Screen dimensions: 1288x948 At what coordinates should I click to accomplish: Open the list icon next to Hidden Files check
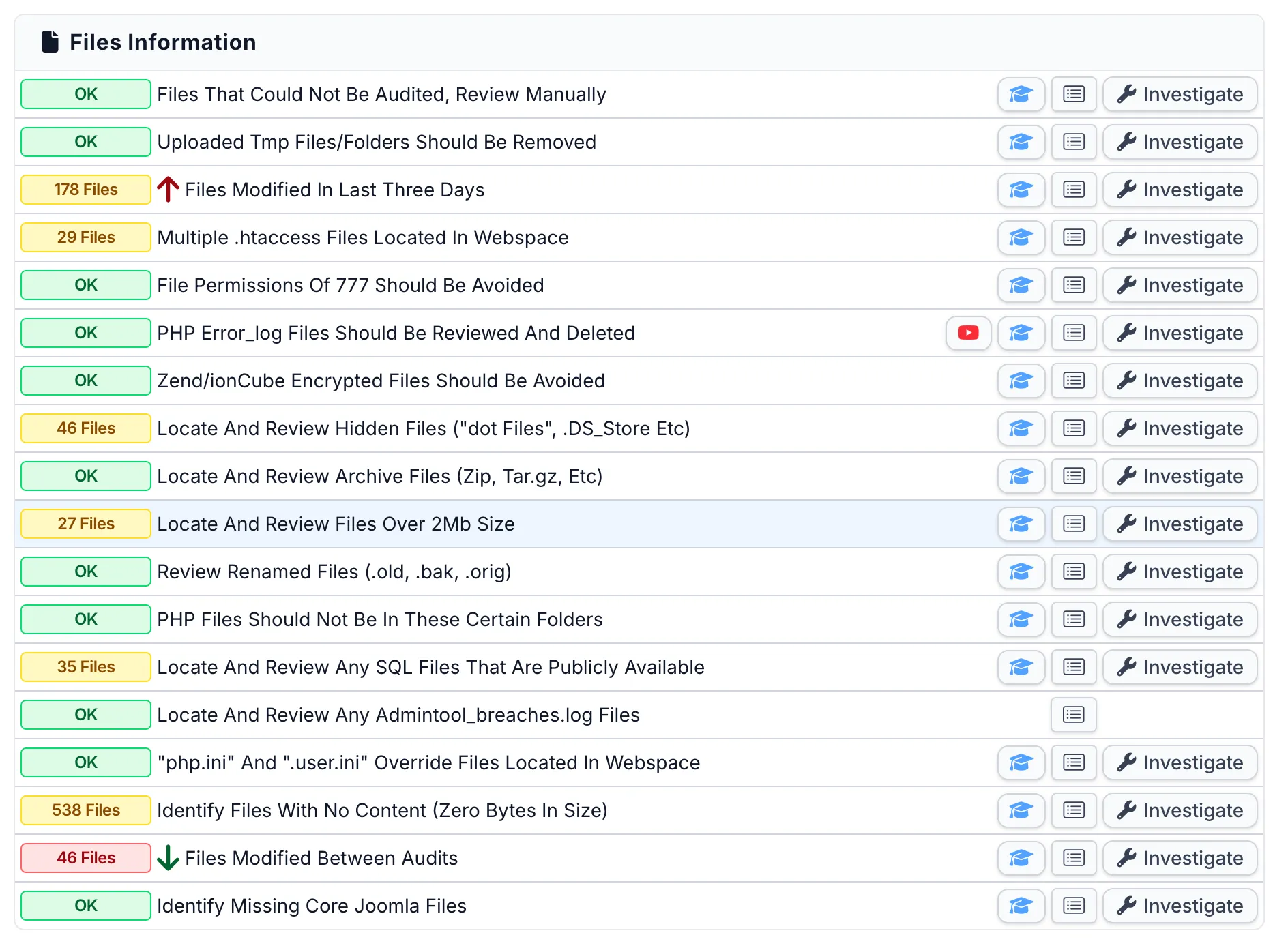click(1073, 428)
